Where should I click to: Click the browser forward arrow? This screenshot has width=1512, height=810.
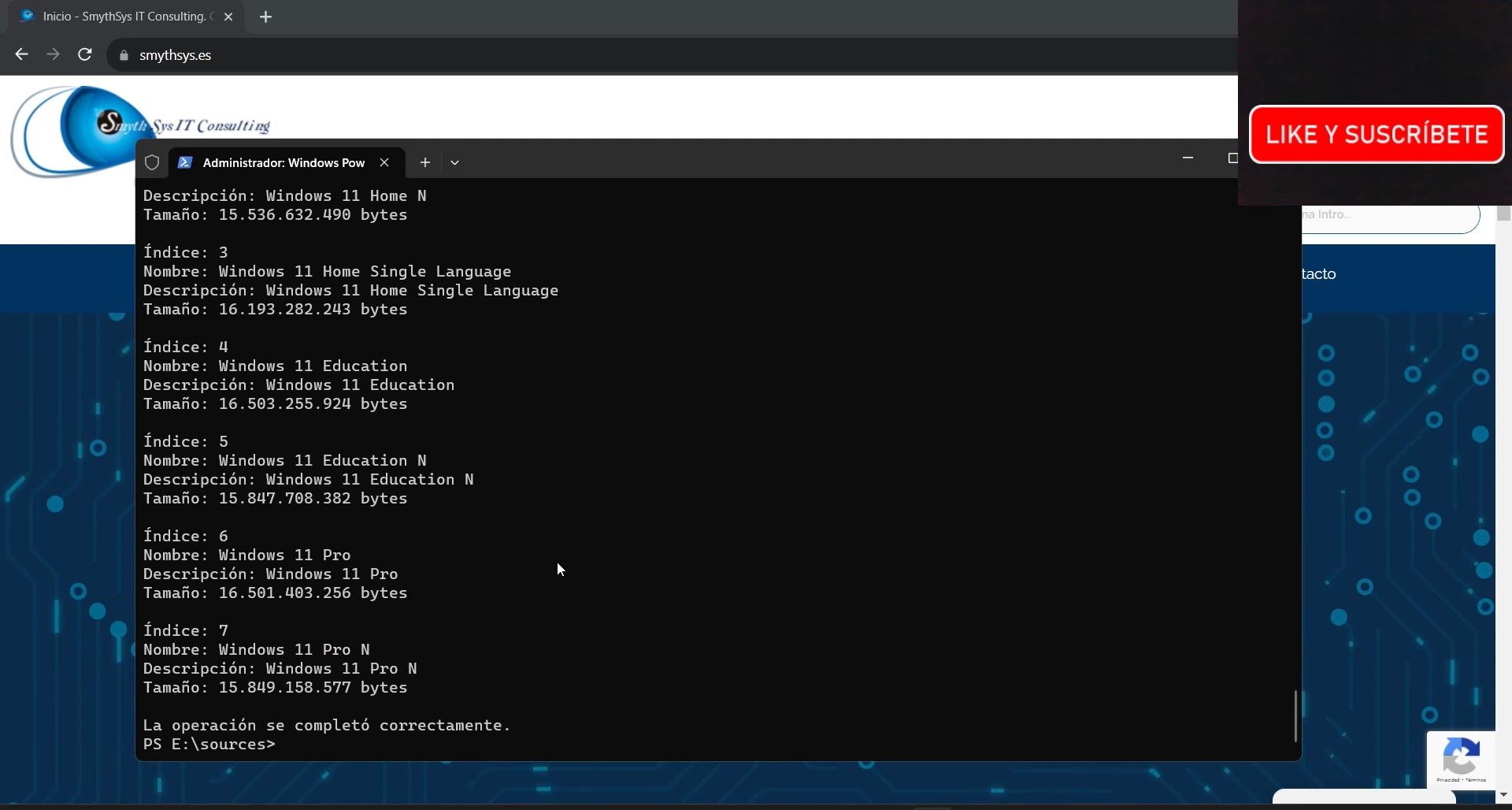53,54
